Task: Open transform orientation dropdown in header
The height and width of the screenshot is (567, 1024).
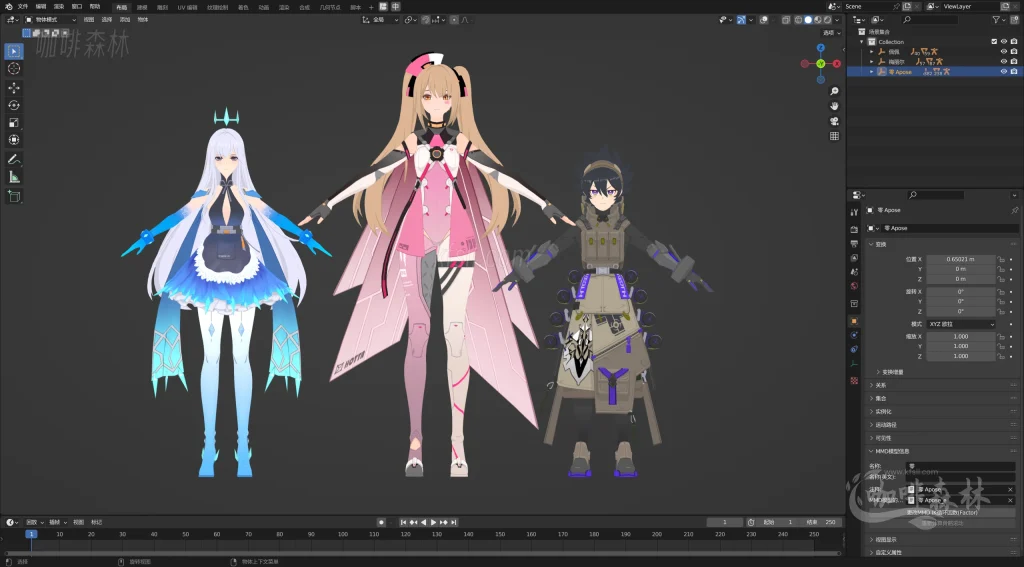Action: click(x=381, y=20)
